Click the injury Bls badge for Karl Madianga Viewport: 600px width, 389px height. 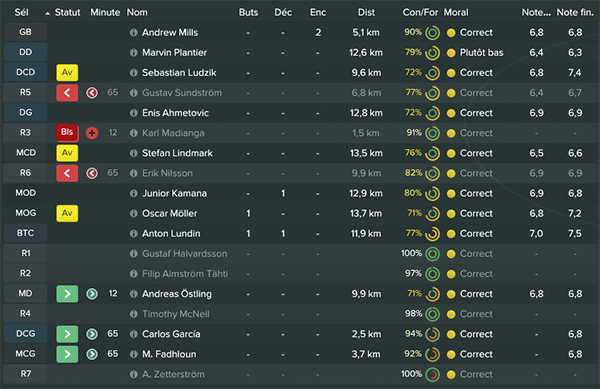tap(67, 133)
